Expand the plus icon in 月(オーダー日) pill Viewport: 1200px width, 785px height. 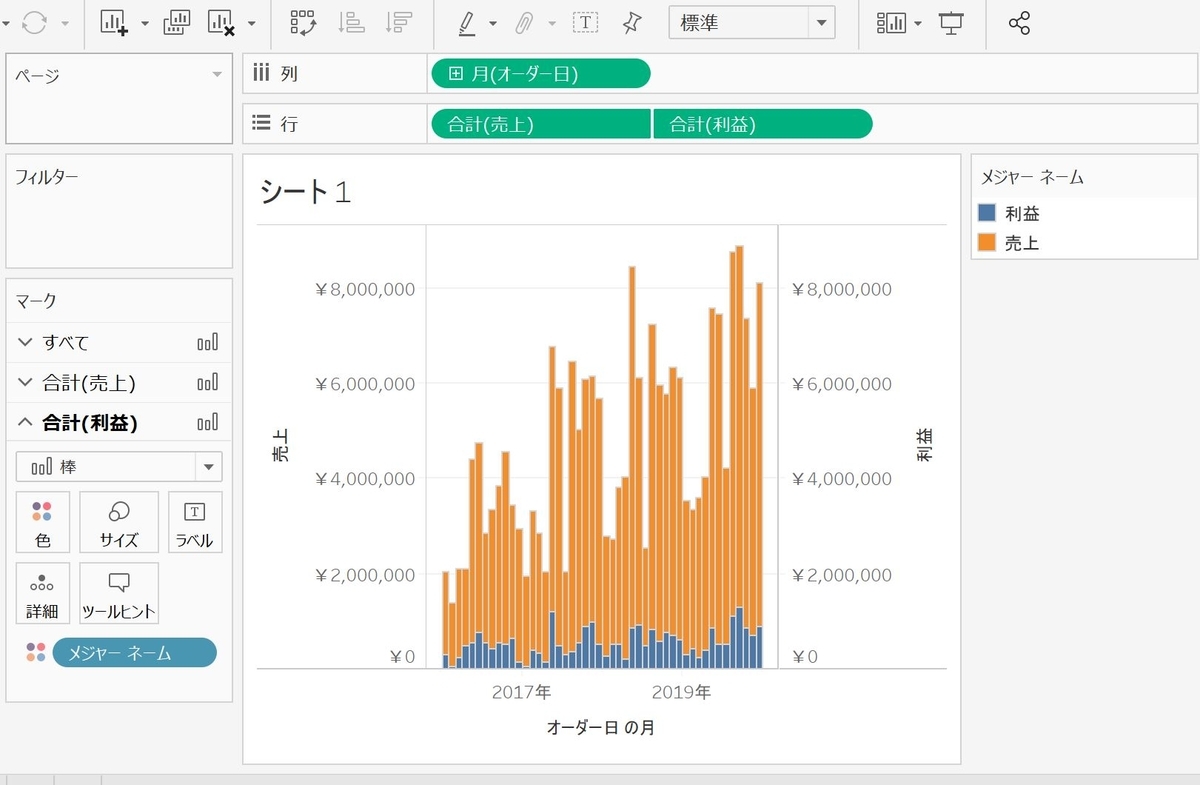456,73
